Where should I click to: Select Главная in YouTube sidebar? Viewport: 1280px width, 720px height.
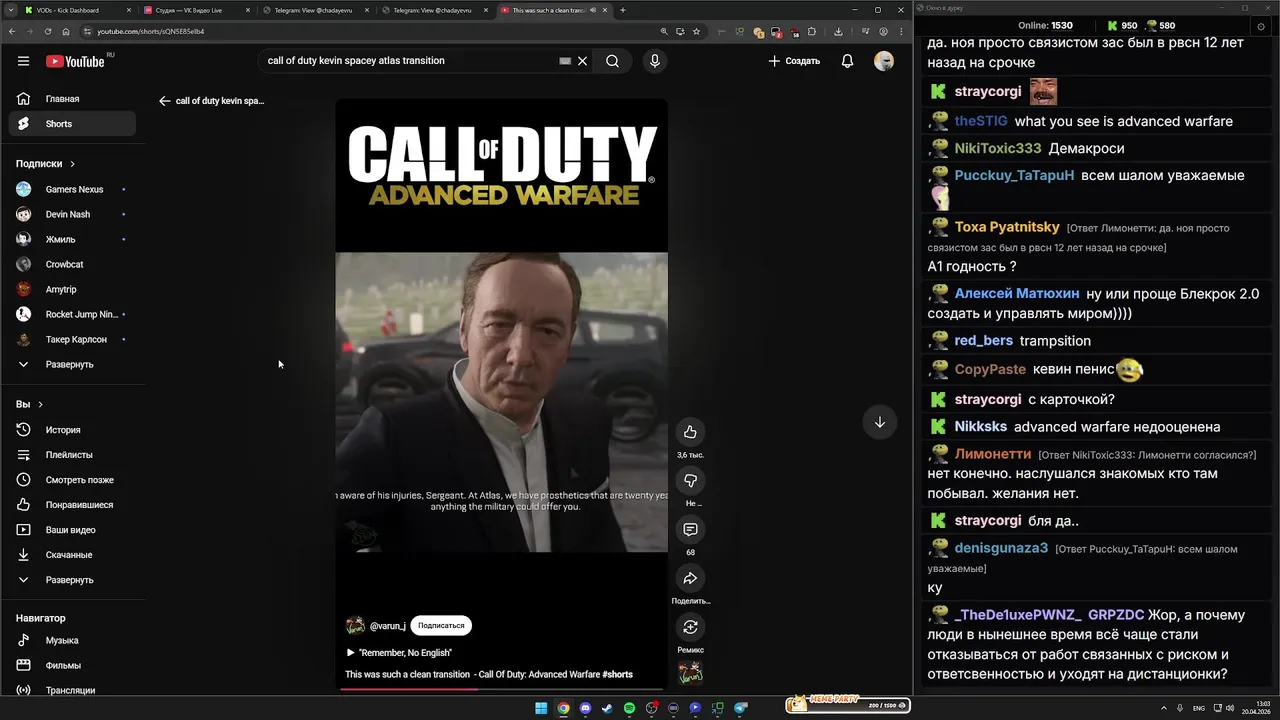(x=72, y=99)
